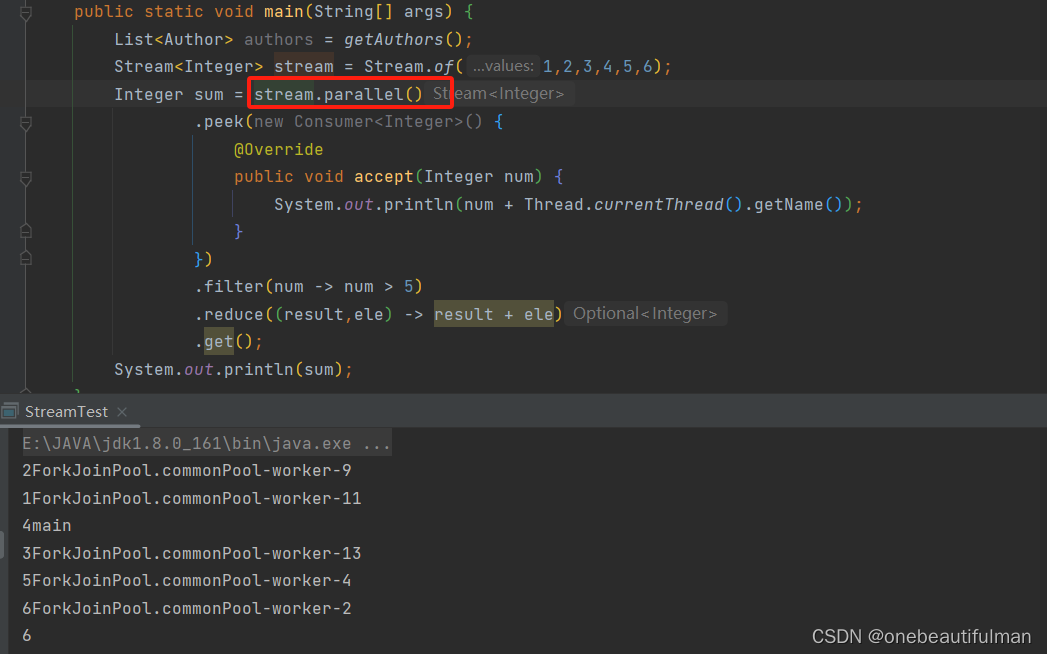Collapse the peek Consumer block fold marker
This screenshot has width=1047, height=654.
tap(25, 123)
